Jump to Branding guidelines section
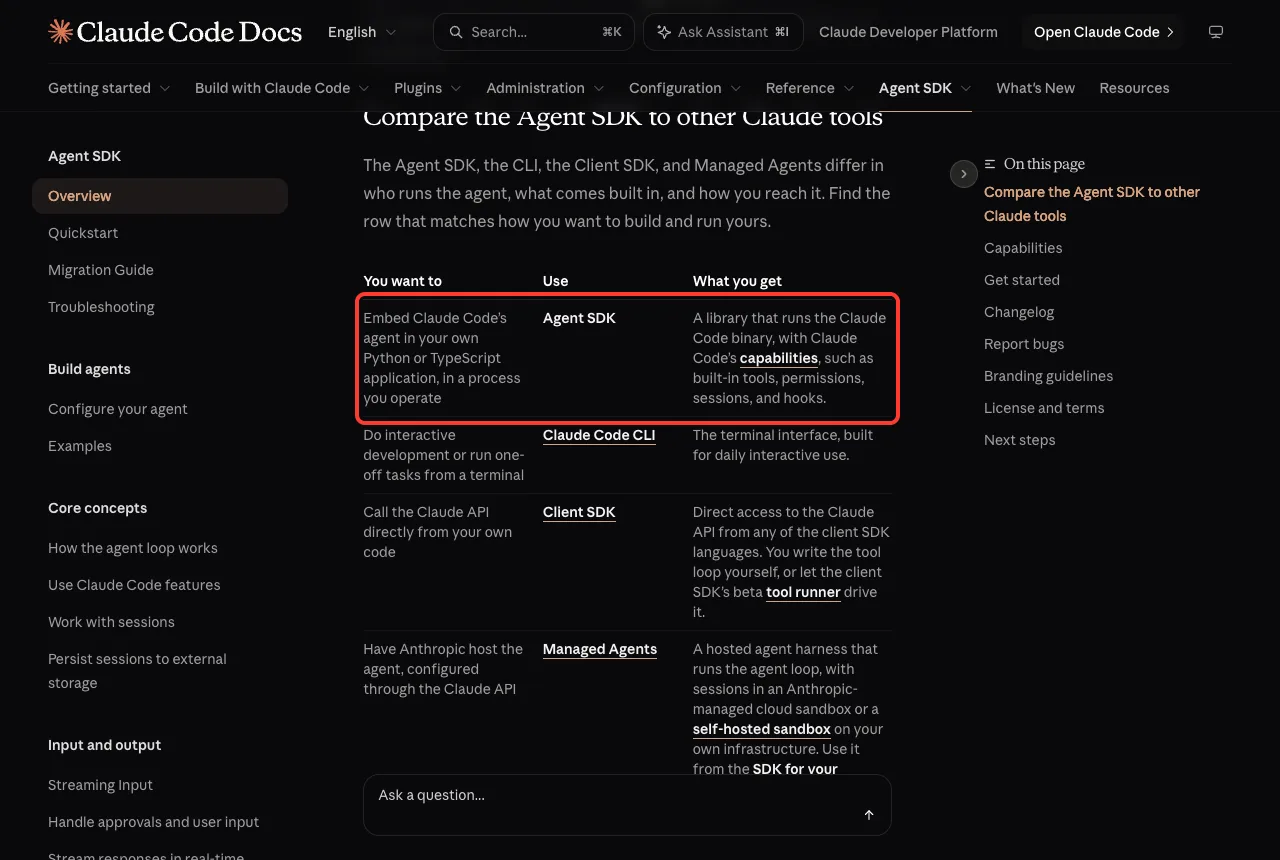 click(1048, 376)
